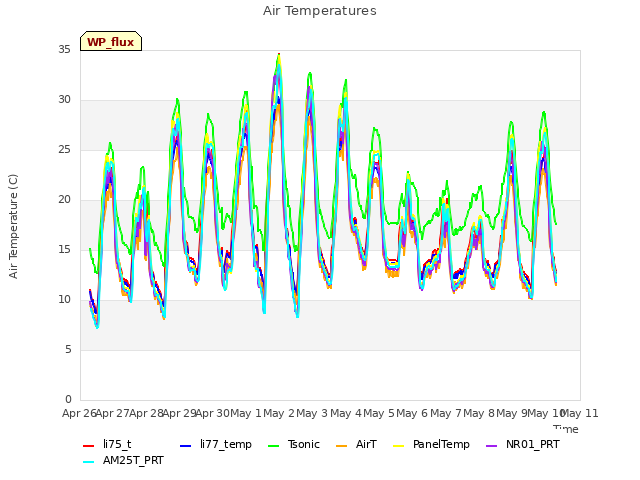640x480 pixels.
Task: Click the Apr 26 x-axis label
Action: [x=79, y=413]
